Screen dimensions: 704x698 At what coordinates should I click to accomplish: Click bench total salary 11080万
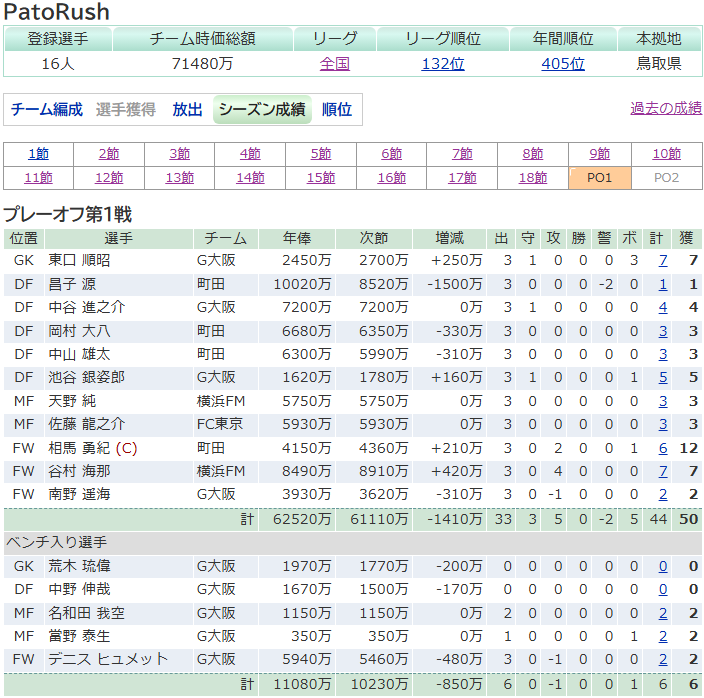point(302,685)
